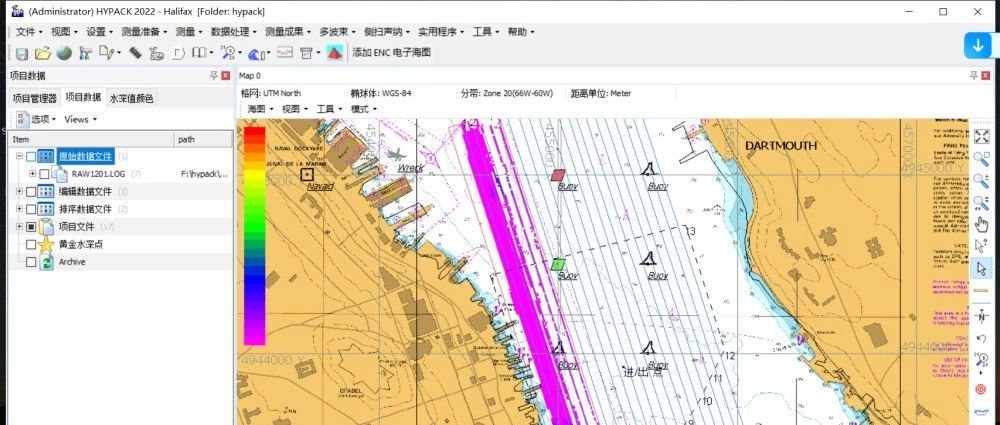1000x425 pixels.
Task: Open the 海图 dropdown in Map window
Action: click(260, 109)
